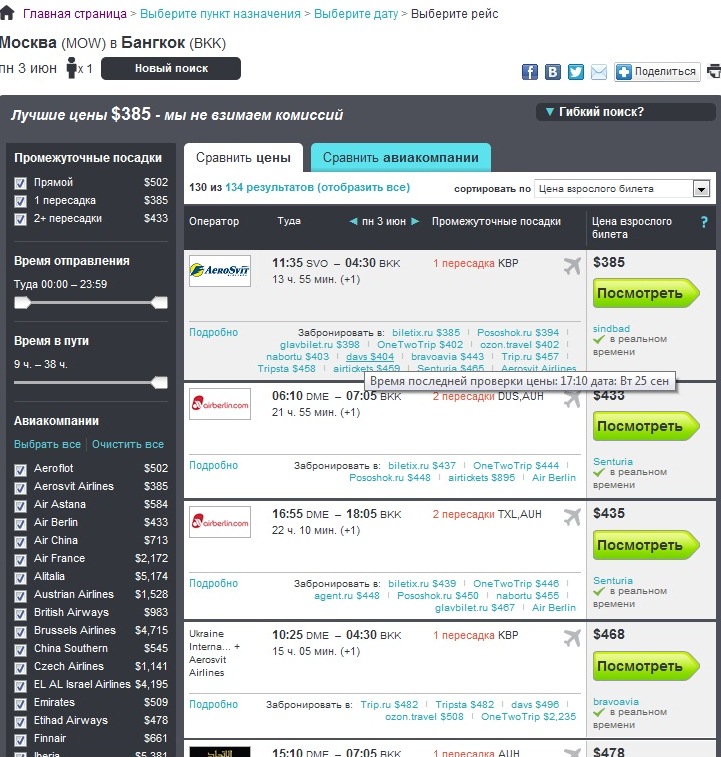Toggle Etihad Airways checkbox
Viewport: 721px width, 757px height.
(x=20, y=721)
